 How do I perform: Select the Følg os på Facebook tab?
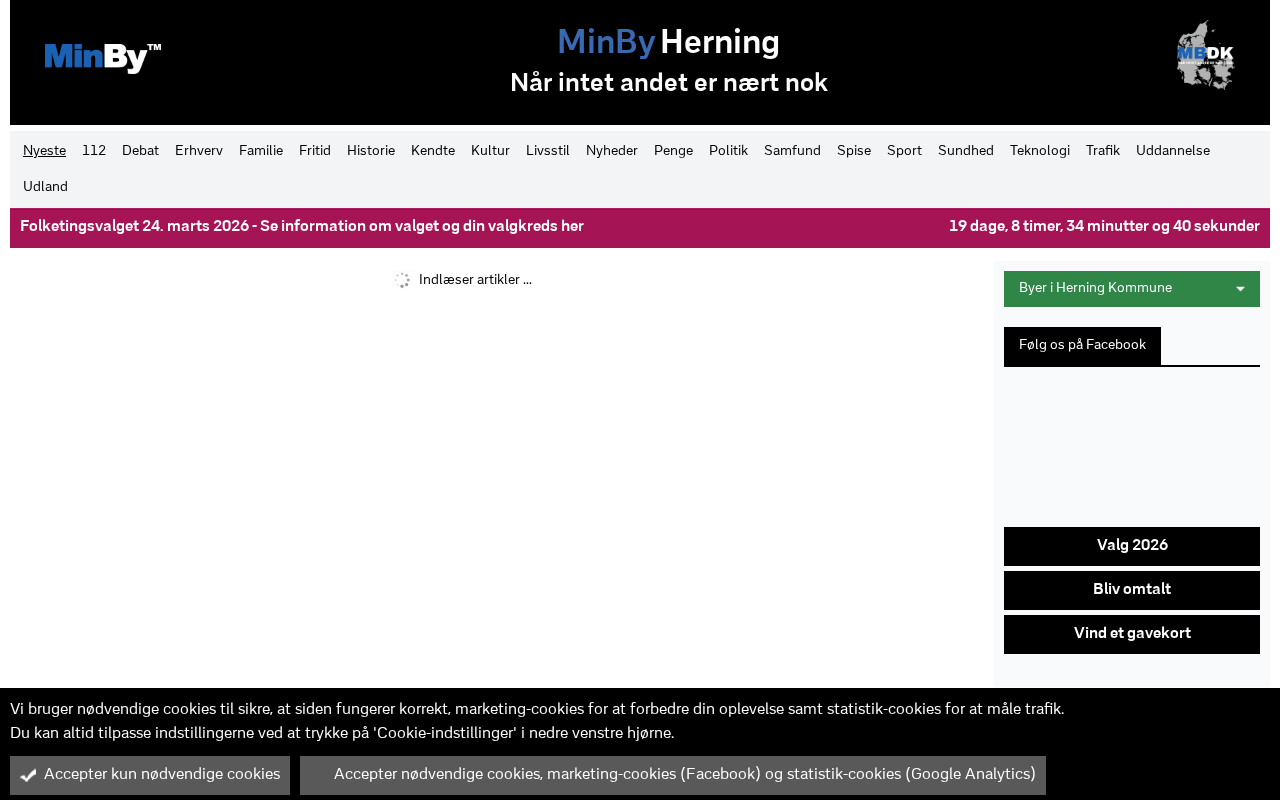point(1082,345)
